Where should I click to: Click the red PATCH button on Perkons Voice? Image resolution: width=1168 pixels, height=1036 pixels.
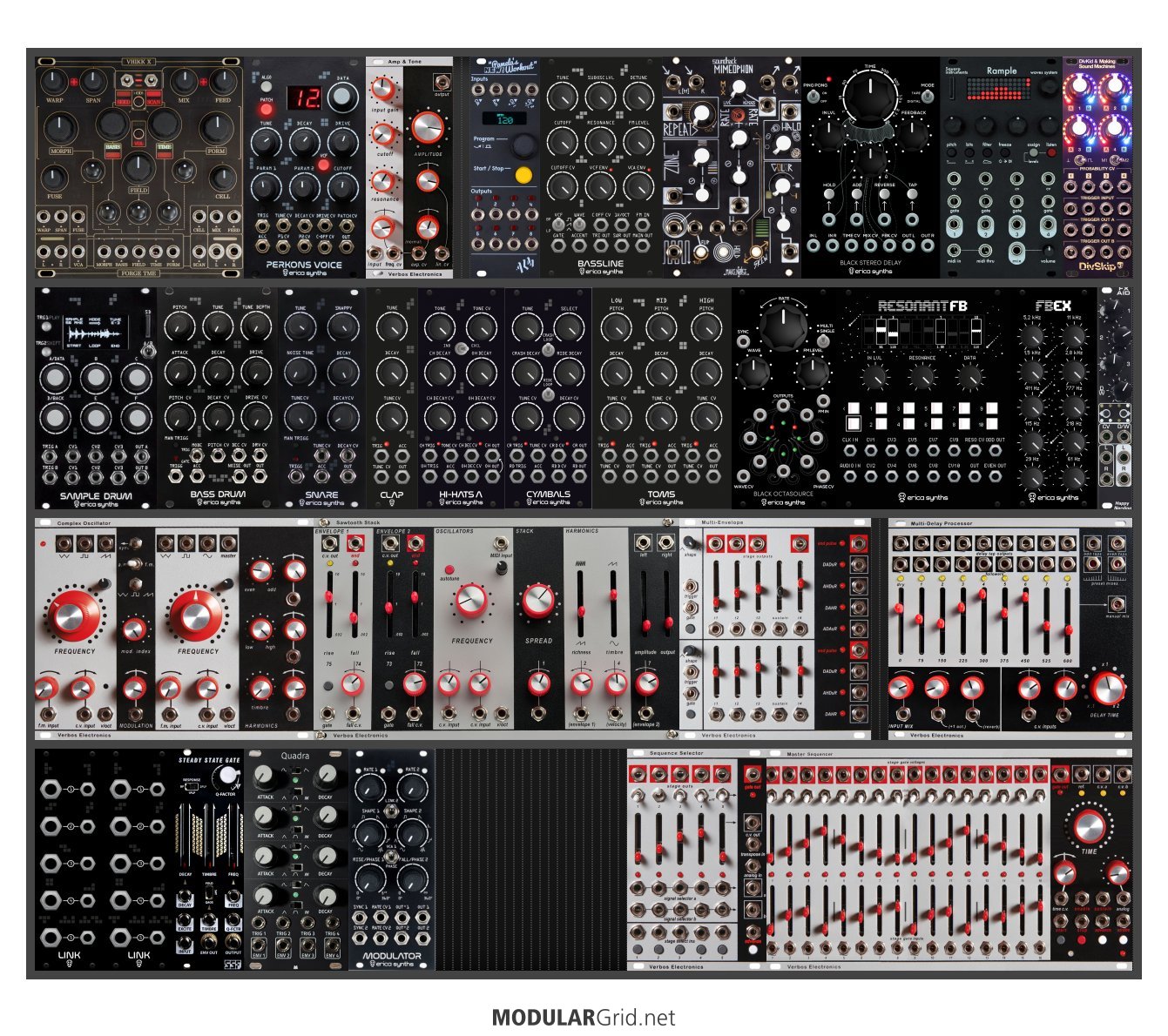click(267, 110)
